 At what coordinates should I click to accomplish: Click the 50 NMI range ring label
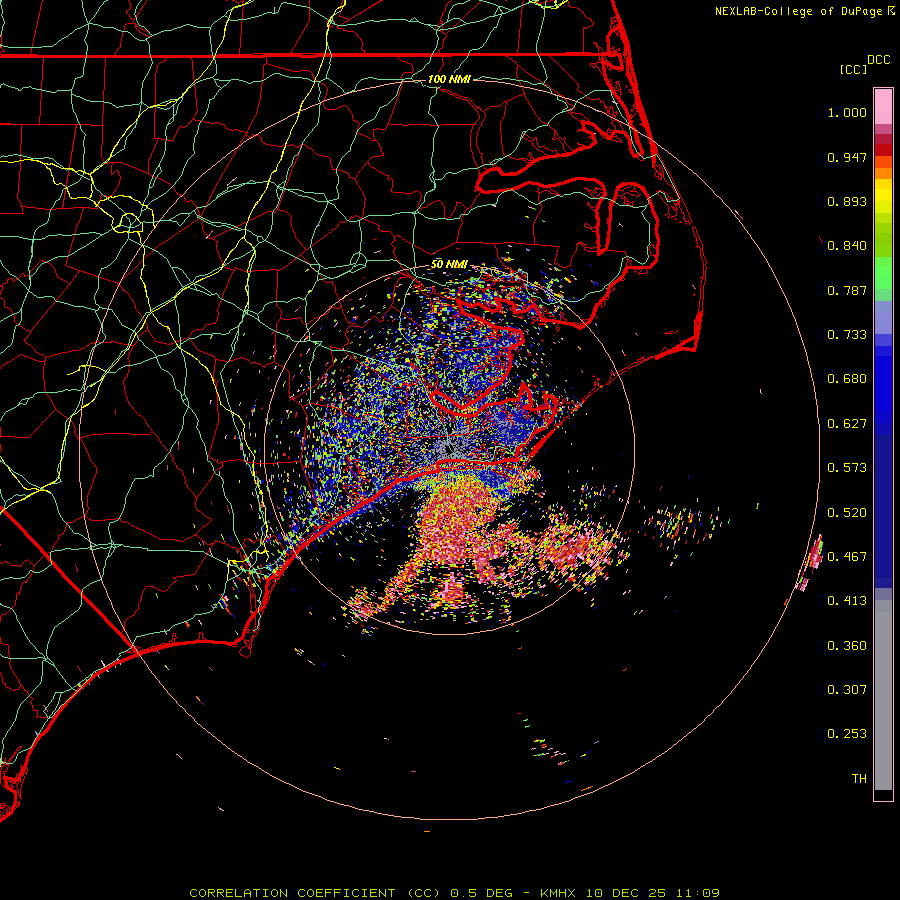(449, 264)
